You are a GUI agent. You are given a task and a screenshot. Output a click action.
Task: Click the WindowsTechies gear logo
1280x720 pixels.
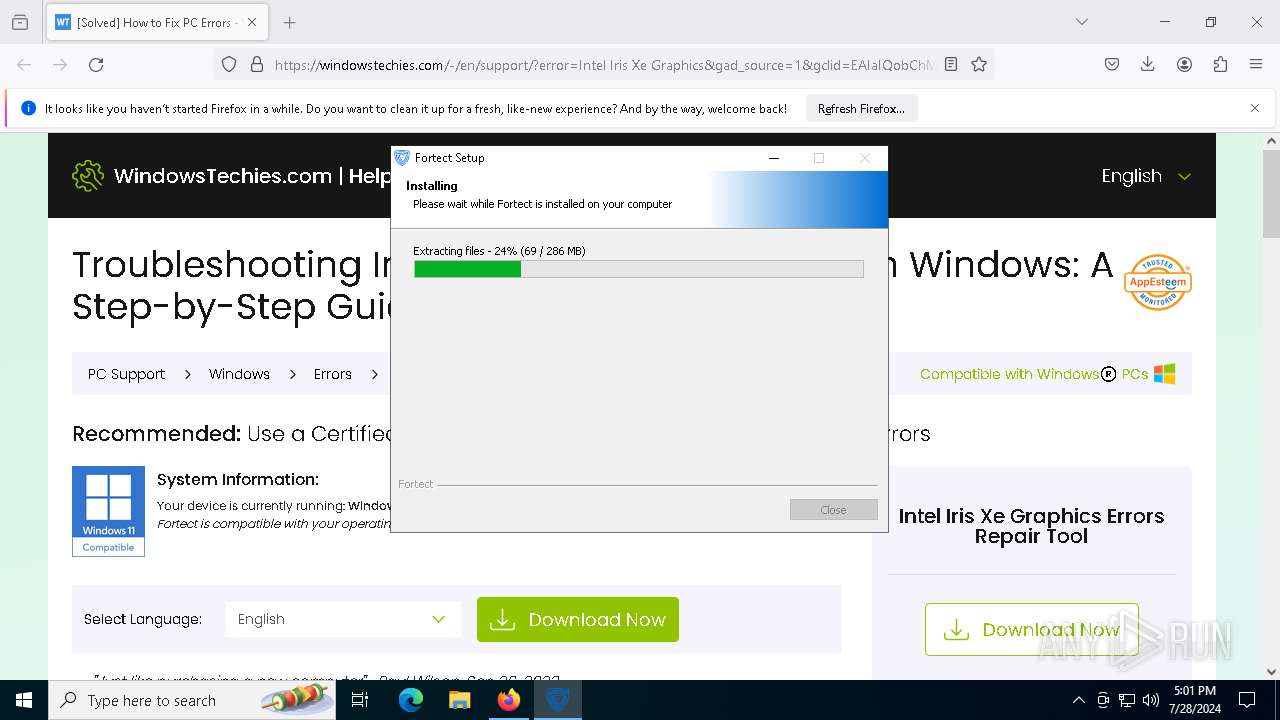[x=88, y=176]
